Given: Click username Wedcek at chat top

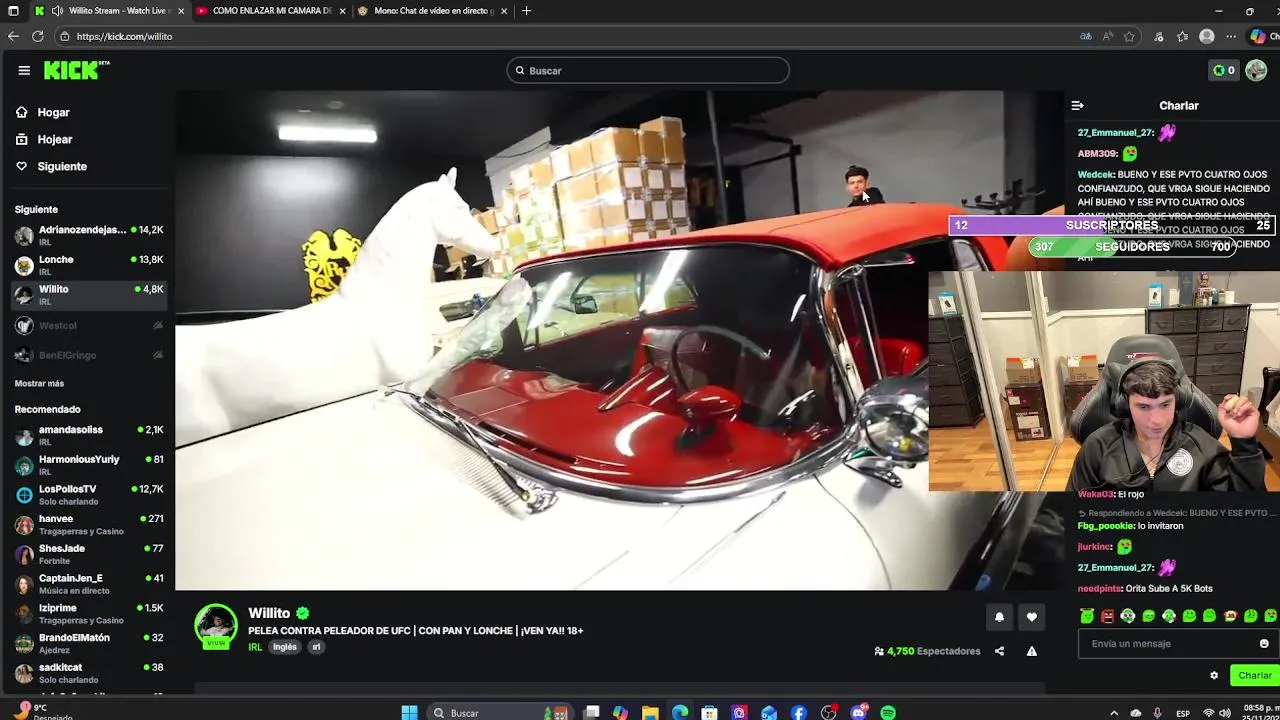Looking at the screenshot, I should click(x=1095, y=174).
